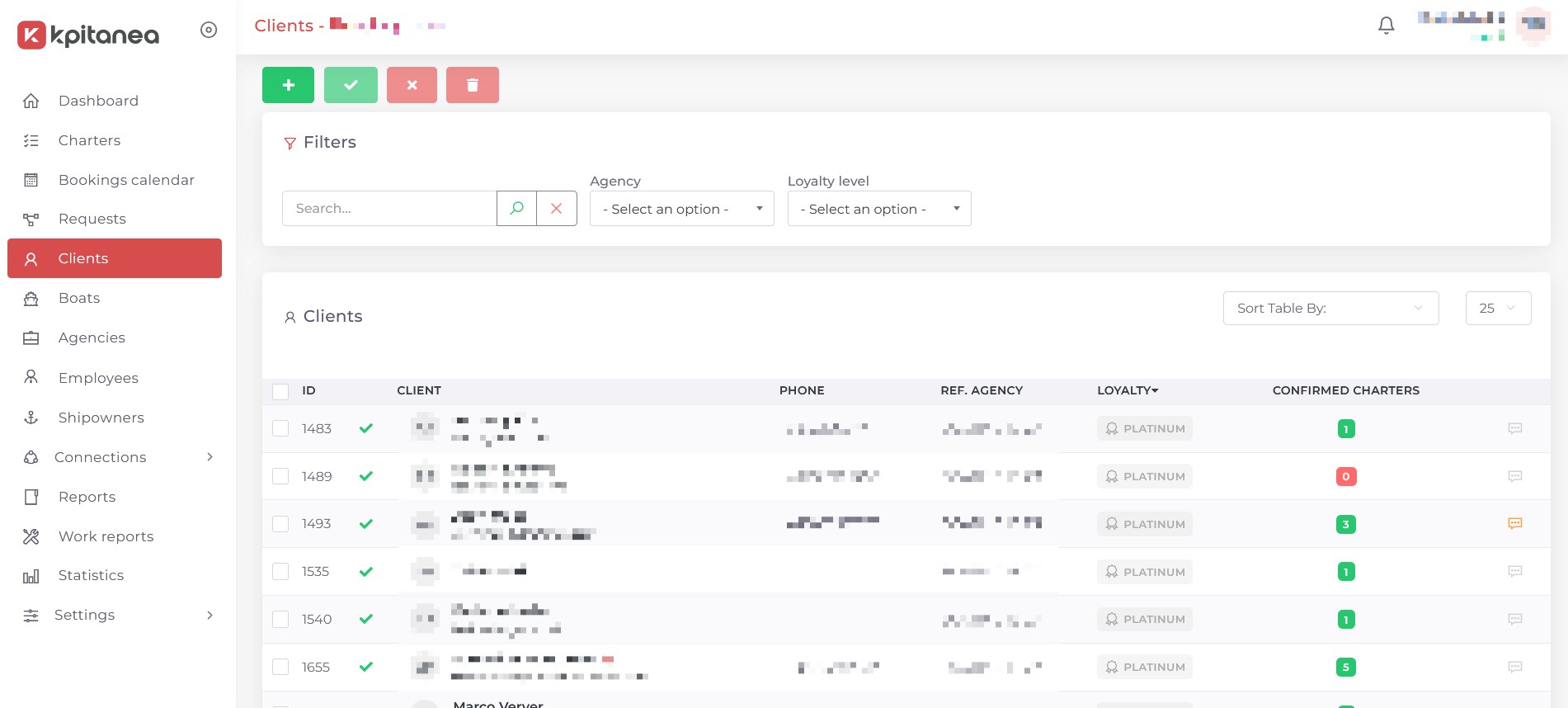Click the green checkmark confirm button
This screenshot has width=1568, height=708.
[x=351, y=85]
